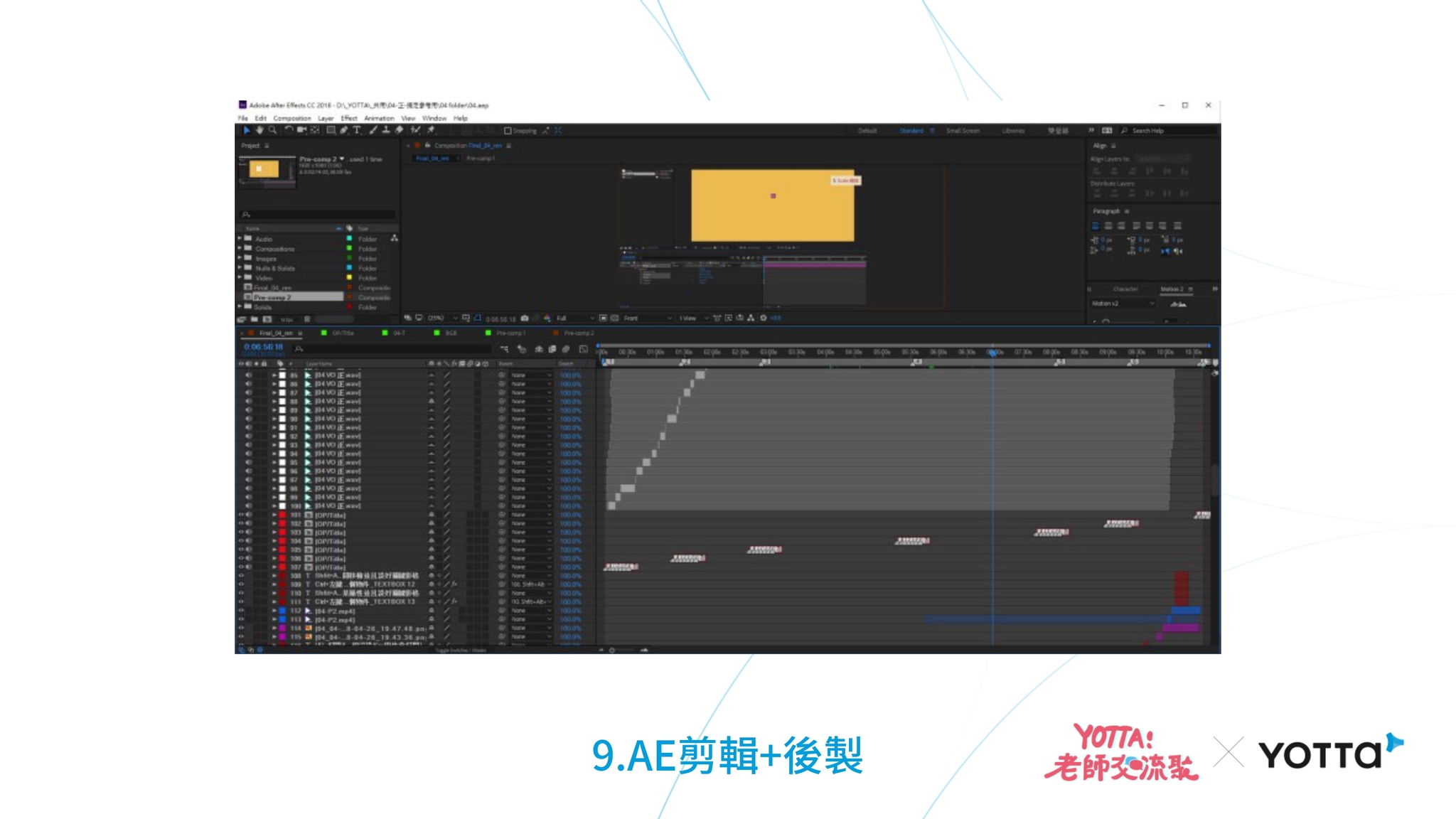This screenshot has width=1456, height=819.
Task: Click the blue label swatch of layer 112
Action: (282, 611)
